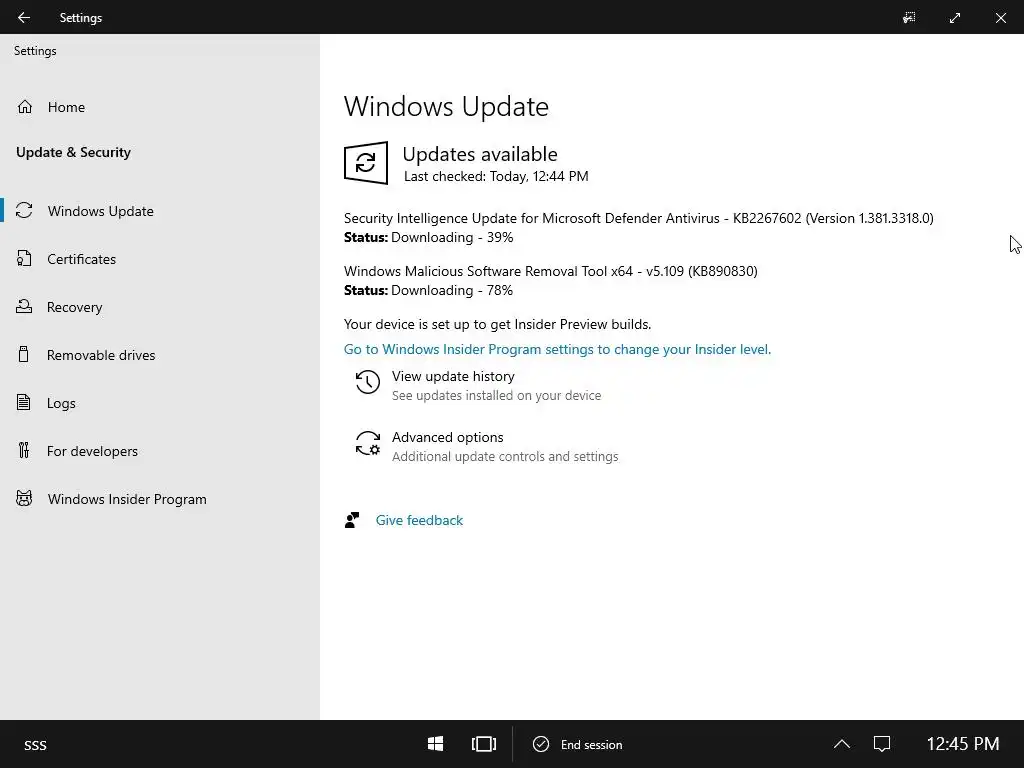Click the View update history clock icon

coord(368,382)
